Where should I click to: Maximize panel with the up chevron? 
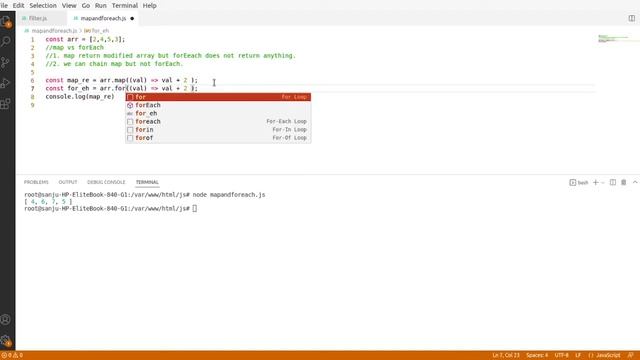click(x=635, y=182)
